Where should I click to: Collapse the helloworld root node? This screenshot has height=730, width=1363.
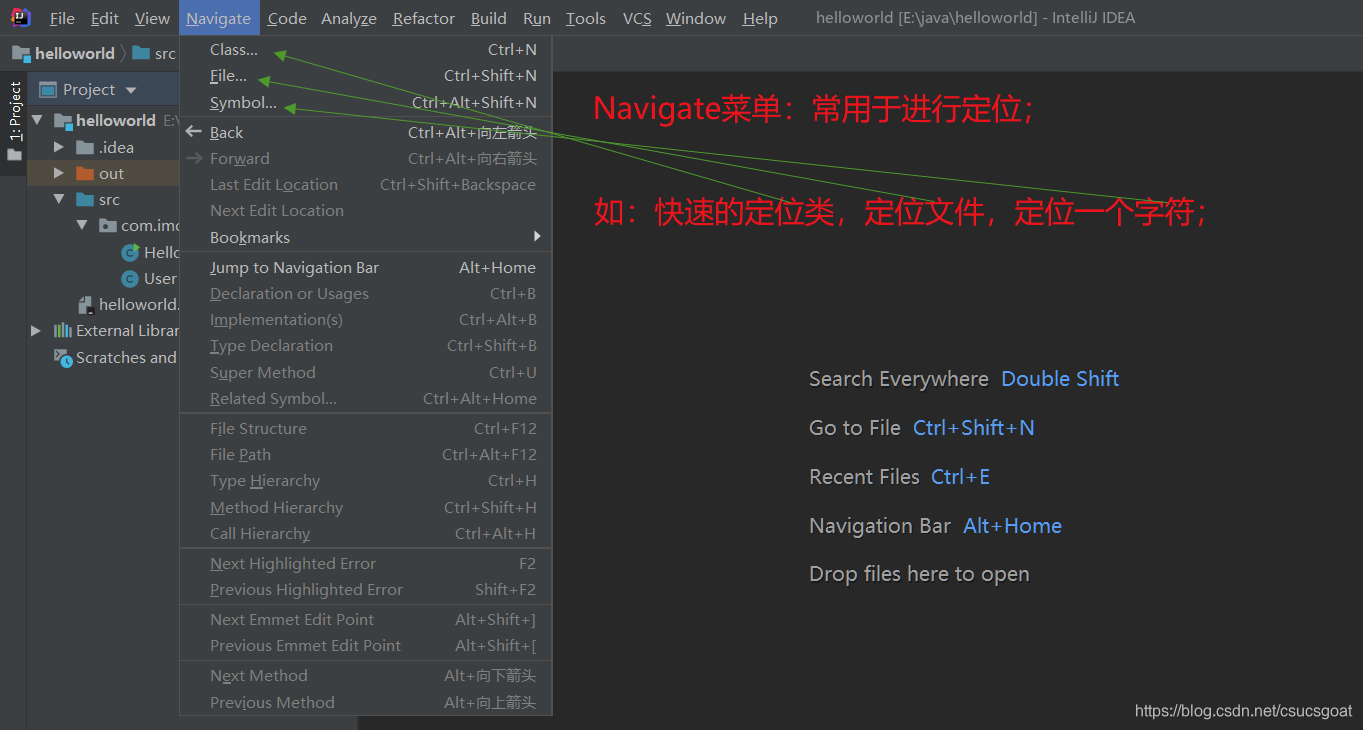click(x=37, y=120)
